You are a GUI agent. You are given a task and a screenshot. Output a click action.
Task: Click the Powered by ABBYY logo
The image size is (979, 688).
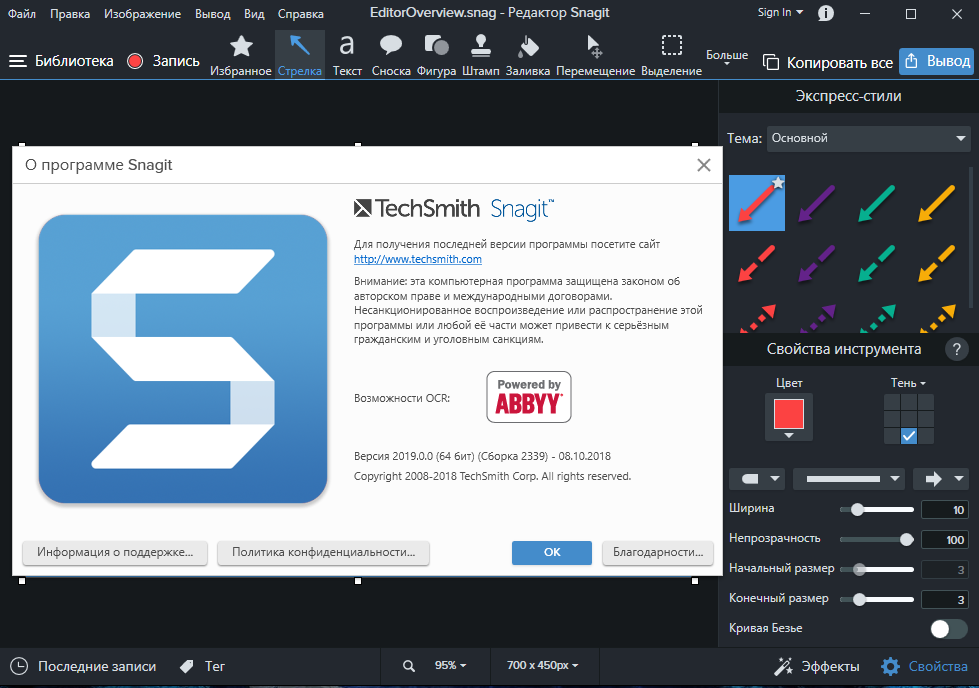coord(529,397)
